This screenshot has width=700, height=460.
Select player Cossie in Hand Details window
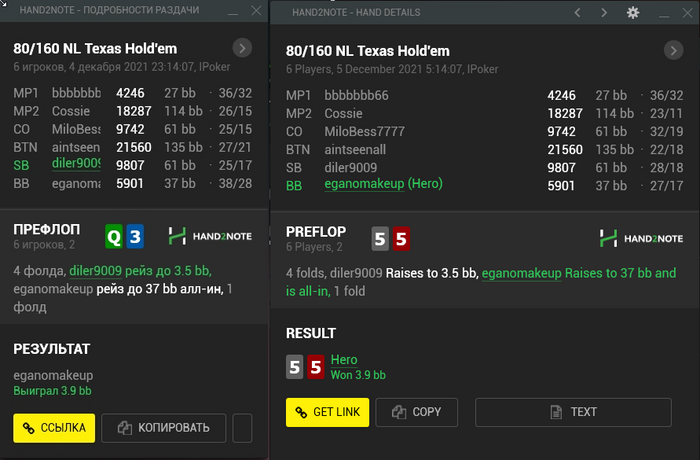343,113
